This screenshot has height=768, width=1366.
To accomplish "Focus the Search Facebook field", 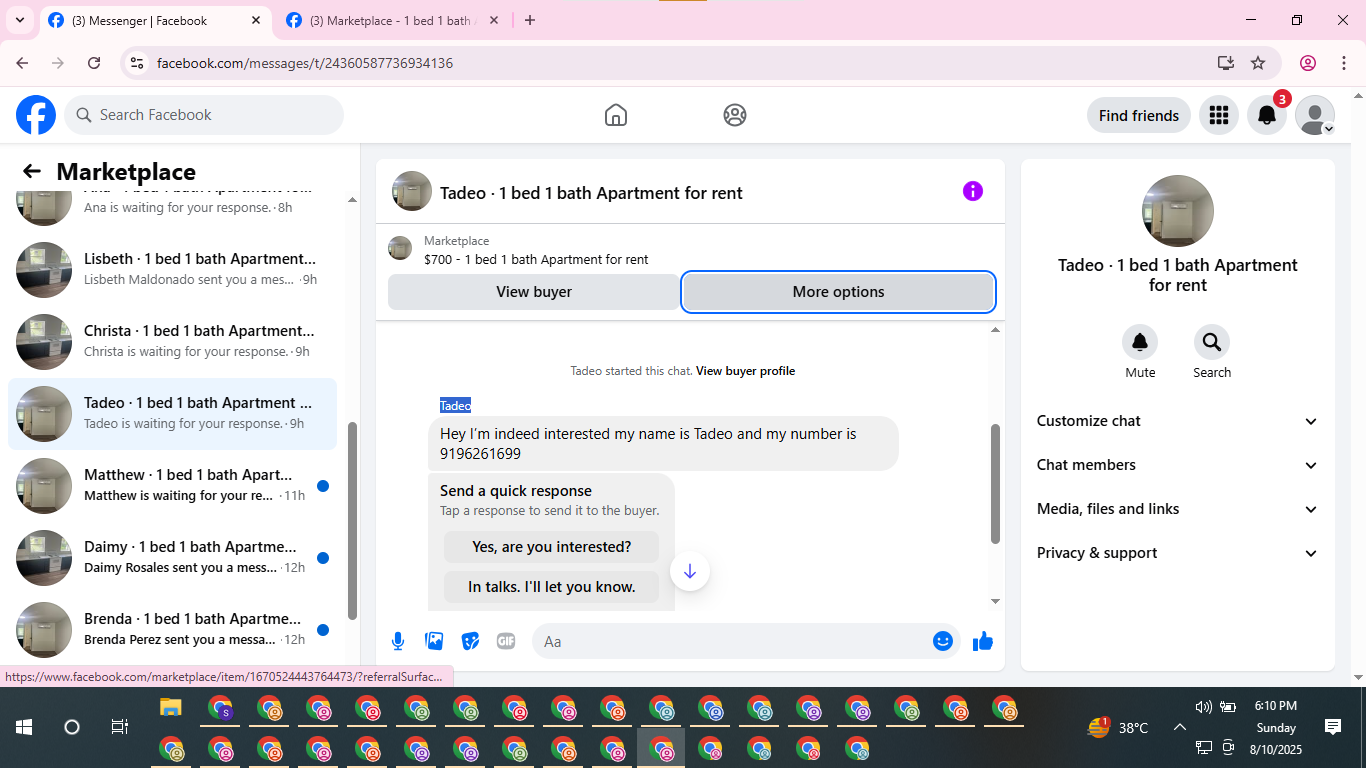I will [x=204, y=115].
